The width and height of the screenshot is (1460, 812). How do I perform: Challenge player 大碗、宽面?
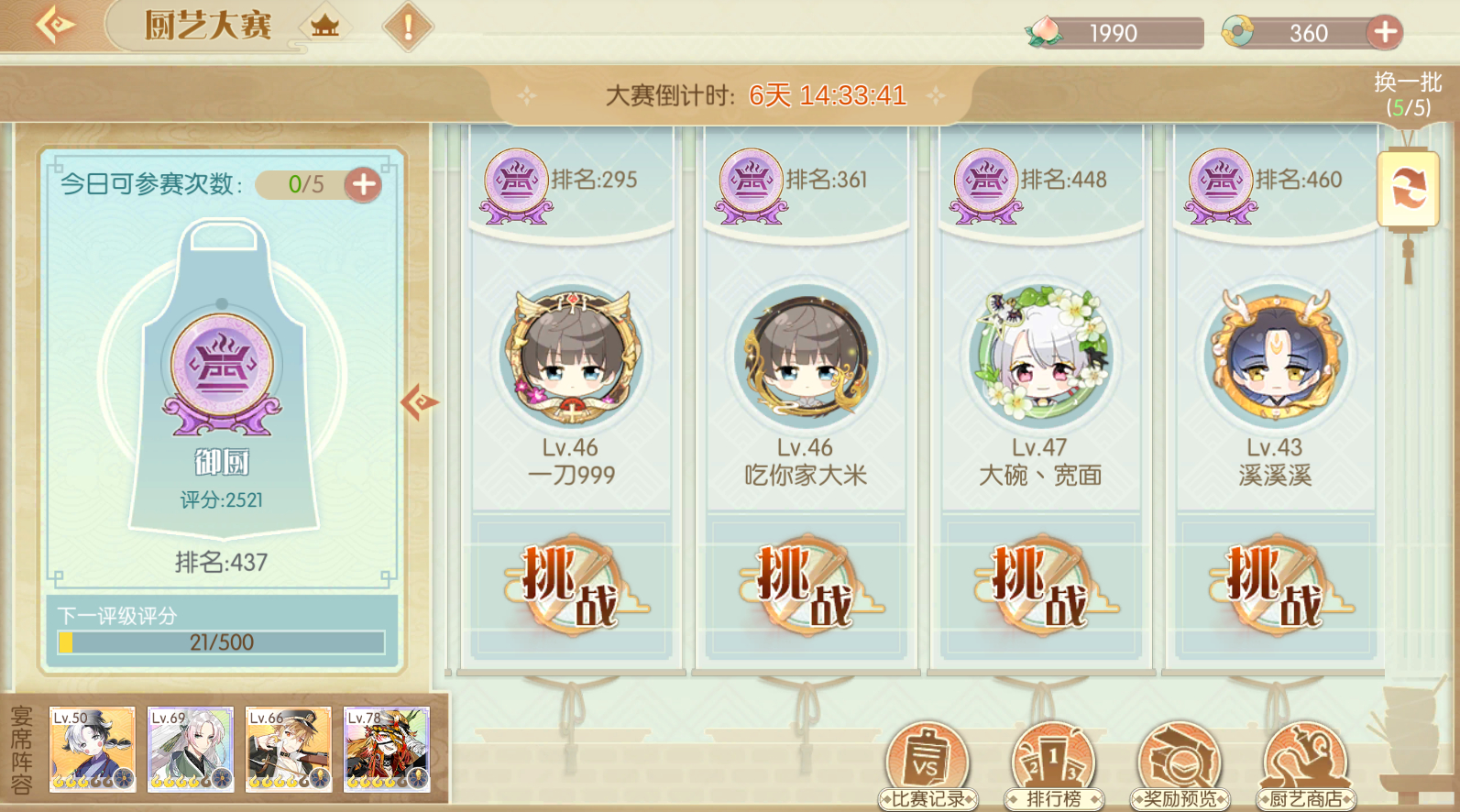[1040, 587]
